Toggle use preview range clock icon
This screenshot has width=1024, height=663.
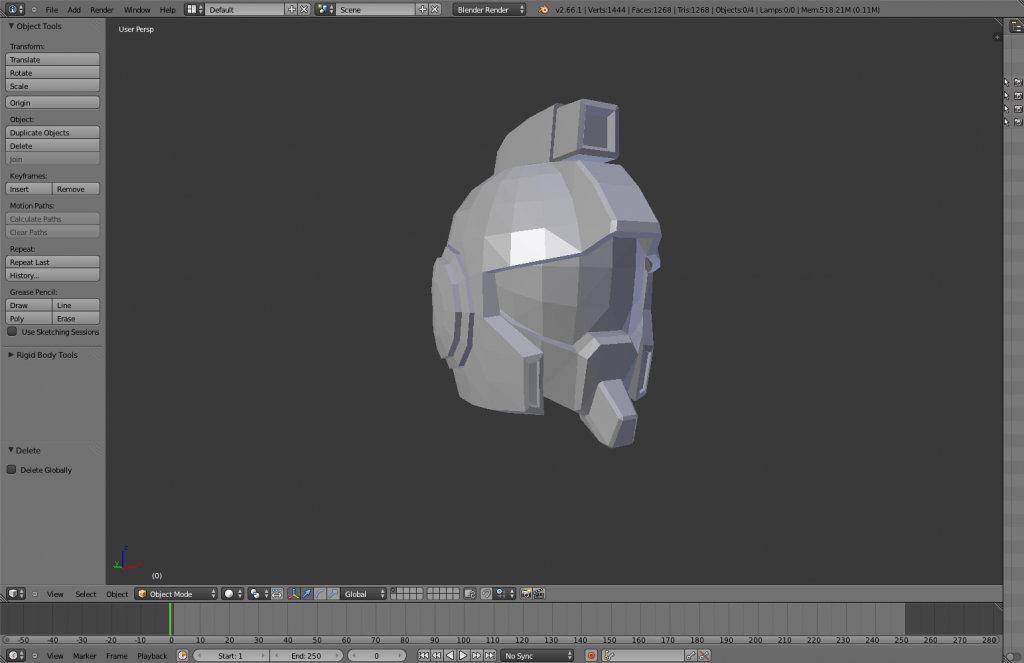183,655
